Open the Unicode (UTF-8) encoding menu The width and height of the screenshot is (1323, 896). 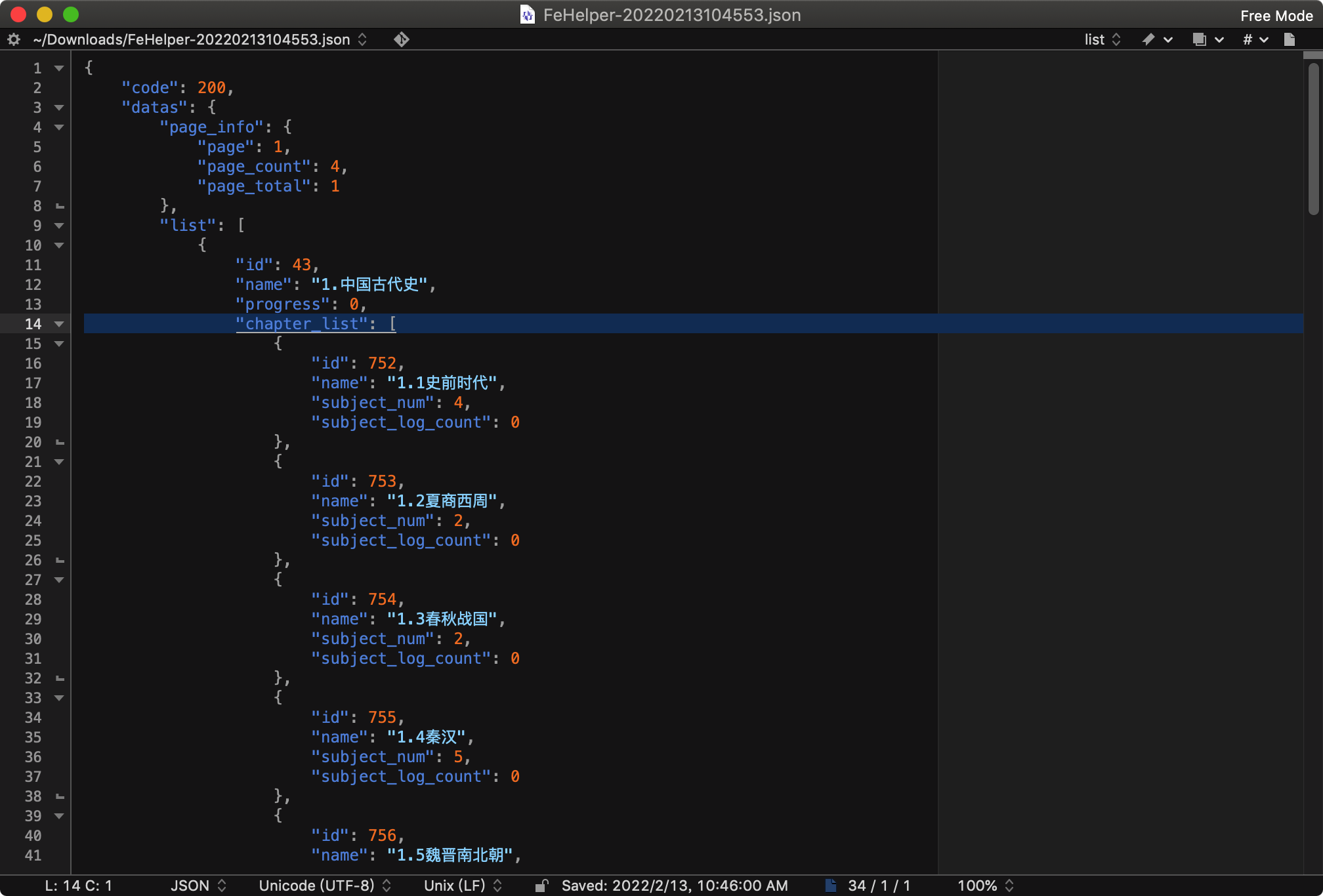tap(324, 886)
